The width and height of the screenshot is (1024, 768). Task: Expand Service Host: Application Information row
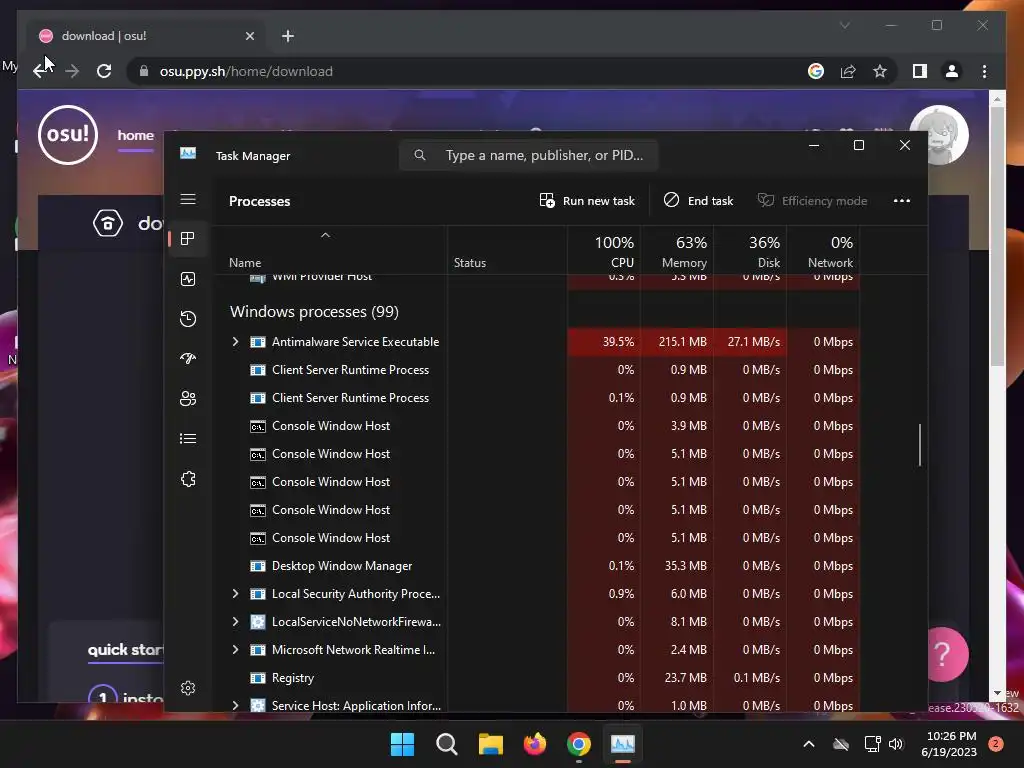point(235,705)
